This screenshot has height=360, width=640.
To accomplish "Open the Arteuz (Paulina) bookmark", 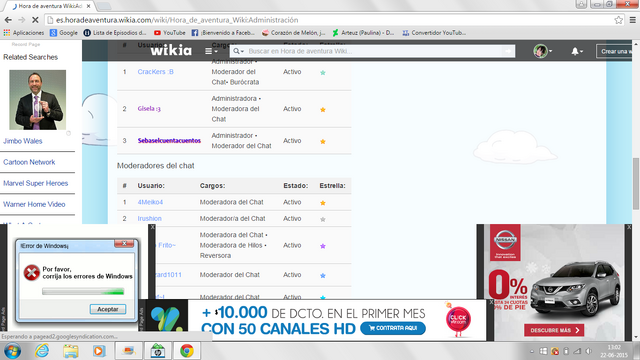I will 363,33.
